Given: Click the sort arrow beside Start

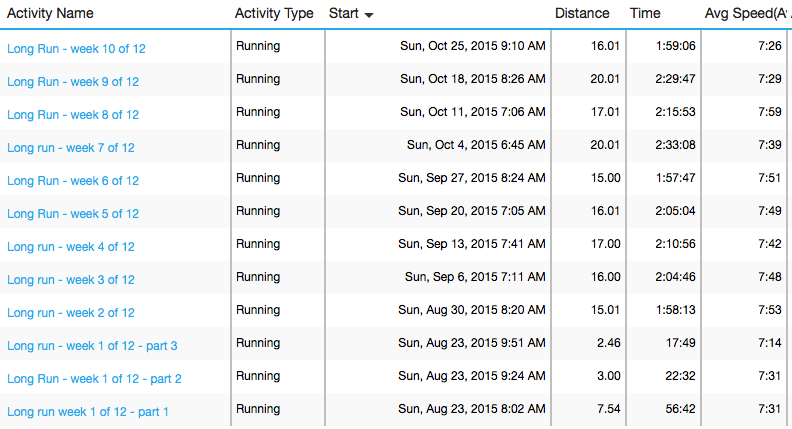Looking at the screenshot, I should coord(369,15).
